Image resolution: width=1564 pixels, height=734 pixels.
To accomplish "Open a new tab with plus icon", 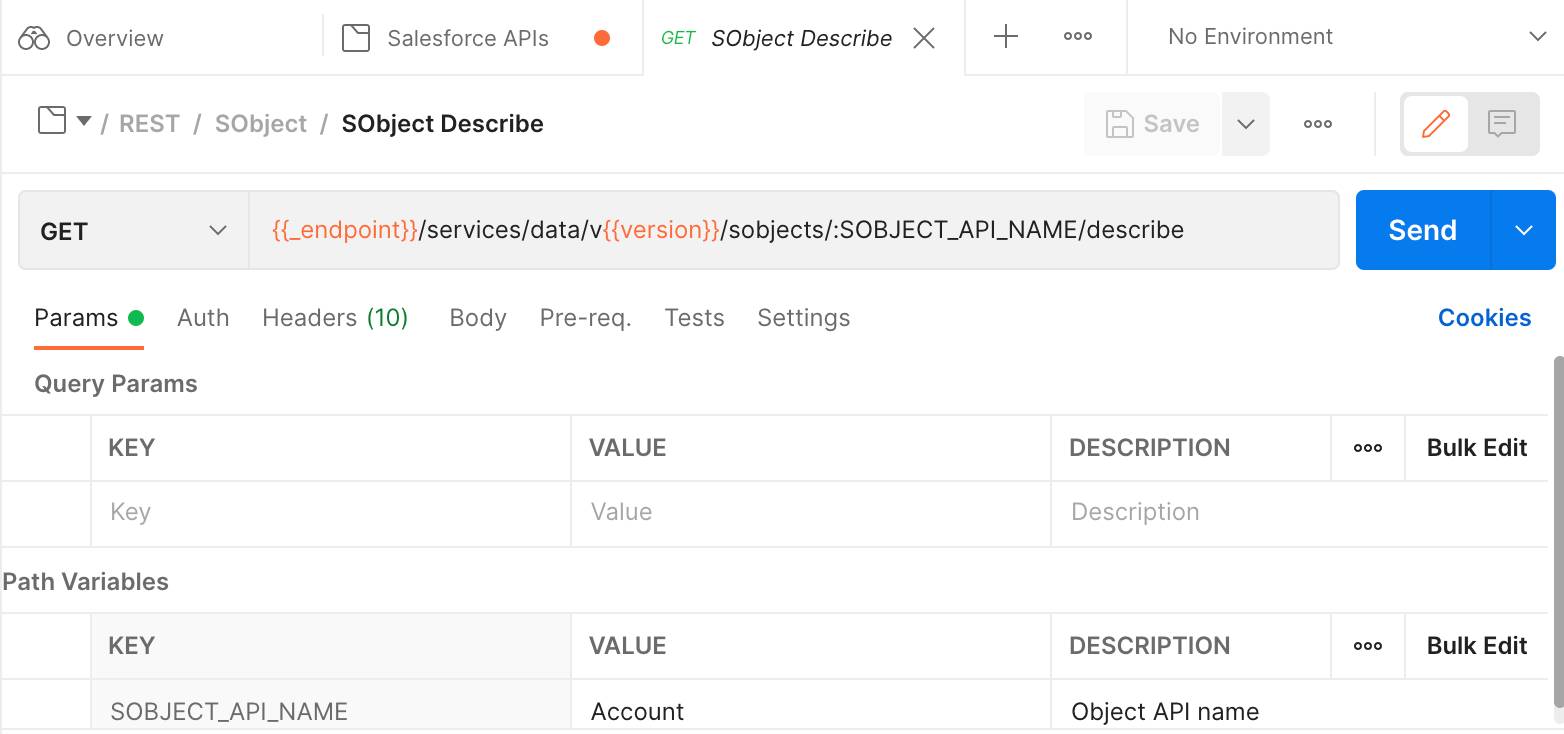I will (1005, 38).
